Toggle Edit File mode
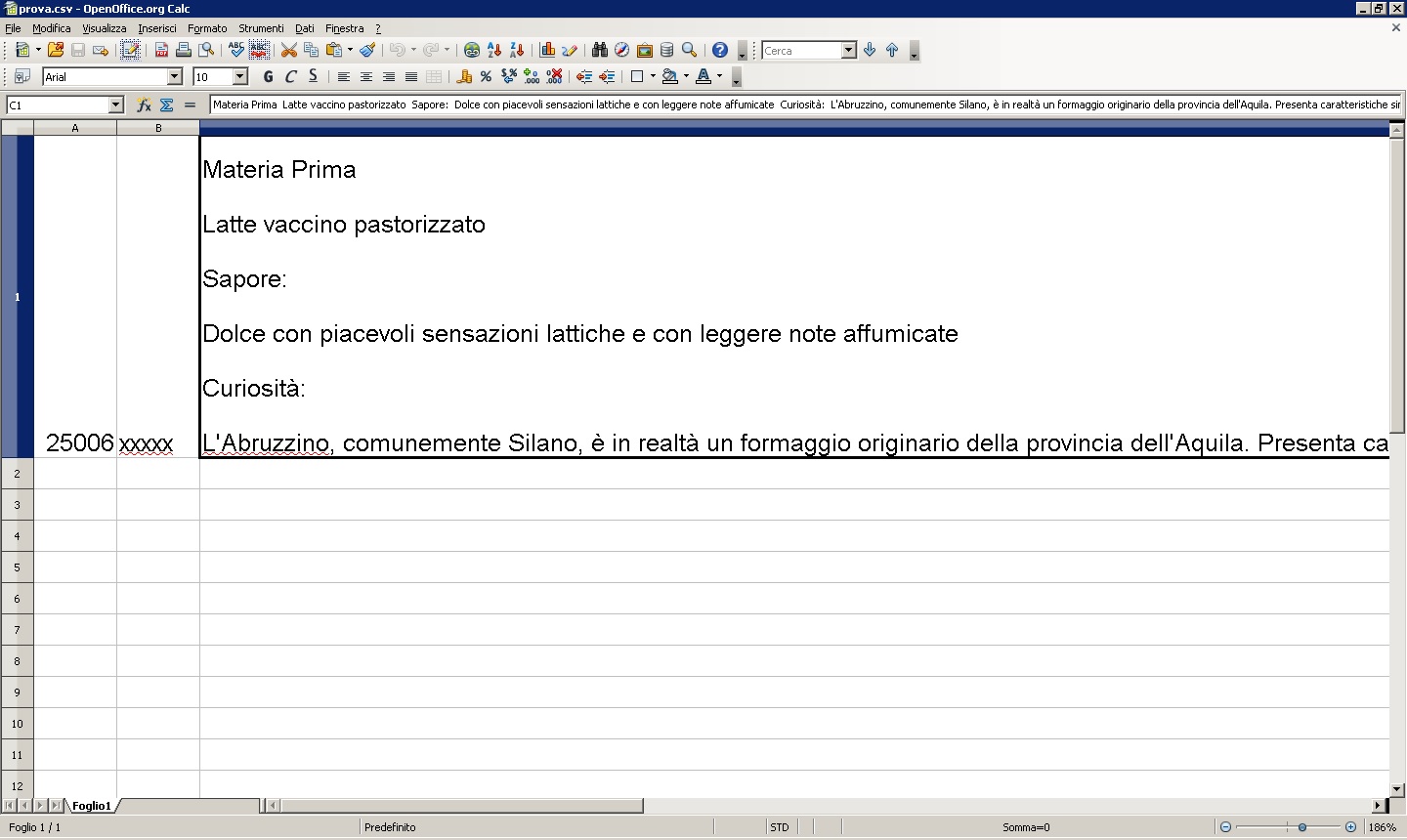This screenshot has height=840, width=1407. (130, 50)
